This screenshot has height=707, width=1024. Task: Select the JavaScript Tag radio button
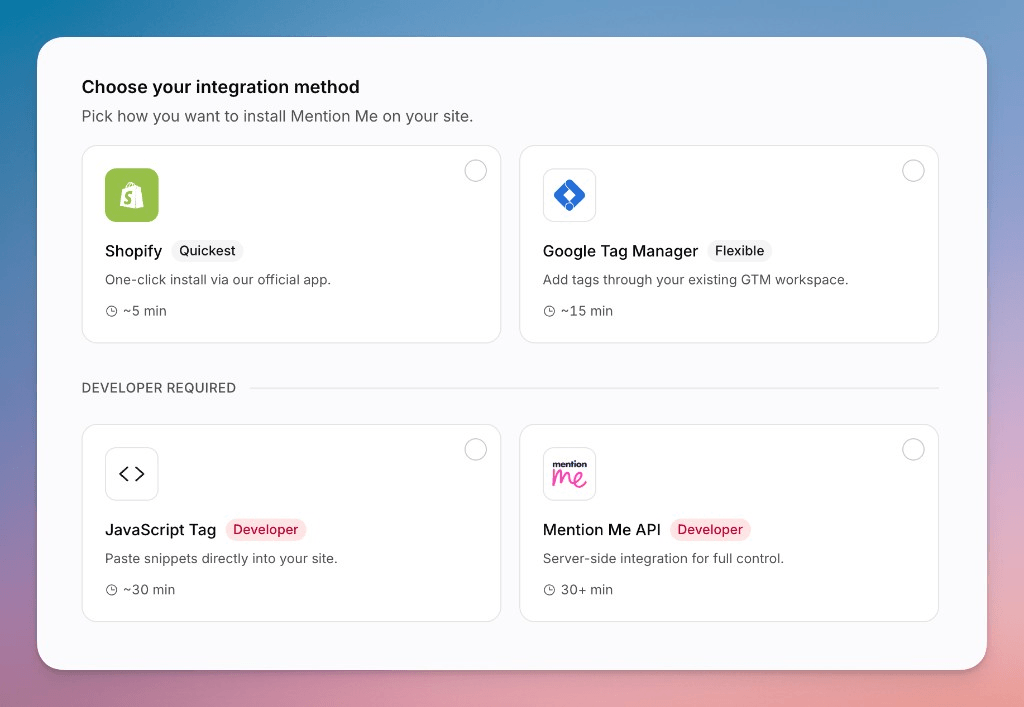(475, 450)
